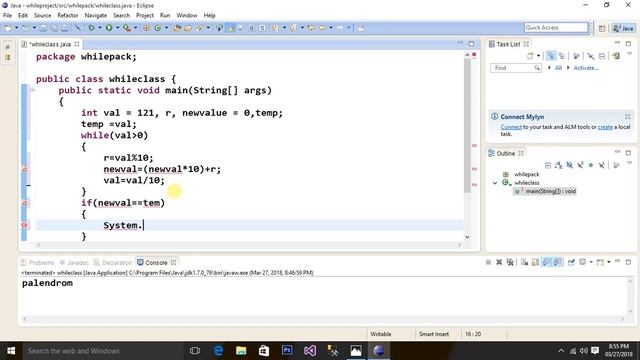Toggle Hide Static Members in Outline
Image resolution: width=640 pixels, height=360 pixels.
pyautogui.click(x=580, y=165)
